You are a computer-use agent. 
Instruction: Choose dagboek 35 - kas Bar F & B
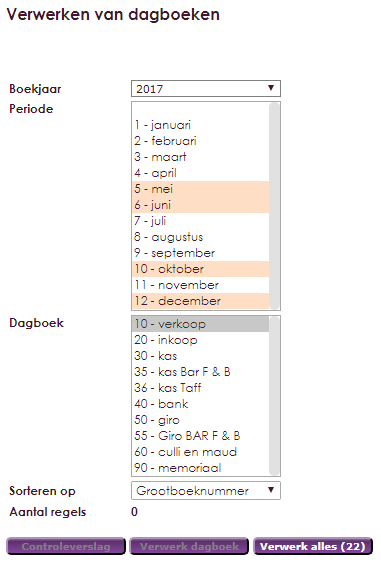[x=200, y=372]
